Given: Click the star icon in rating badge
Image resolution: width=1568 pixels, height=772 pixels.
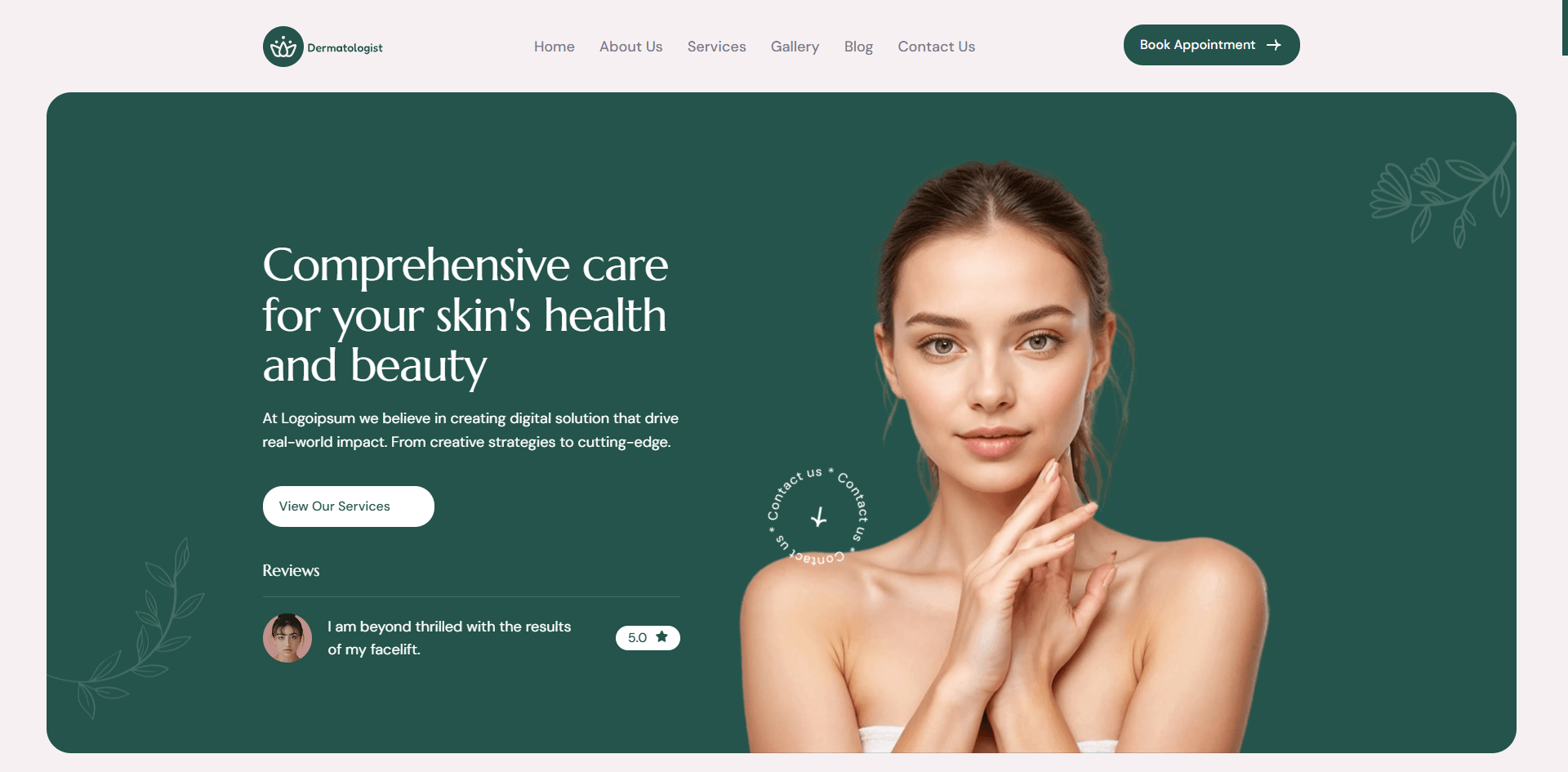Looking at the screenshot, I should point(661,636).
